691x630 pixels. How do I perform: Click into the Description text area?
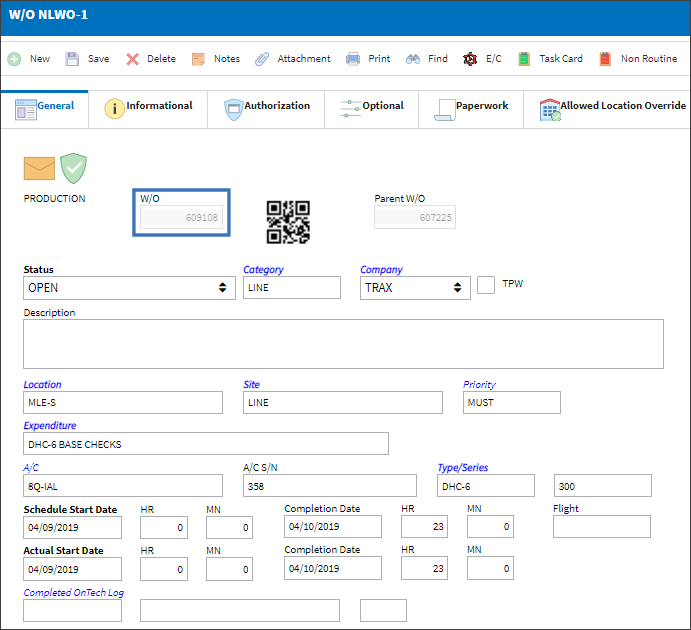coord(343,344)
